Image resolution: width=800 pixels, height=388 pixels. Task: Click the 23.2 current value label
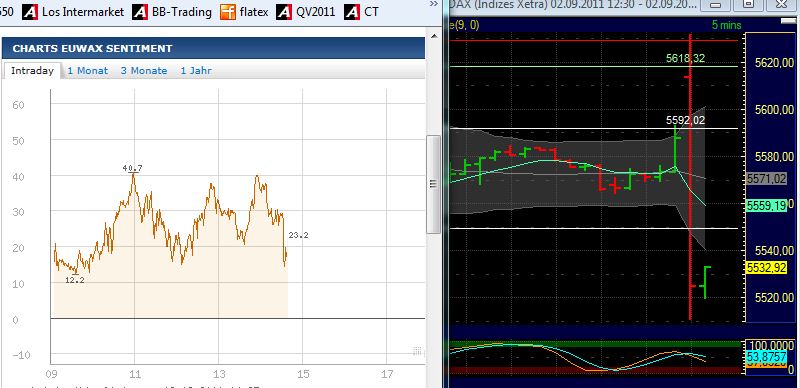298,235
